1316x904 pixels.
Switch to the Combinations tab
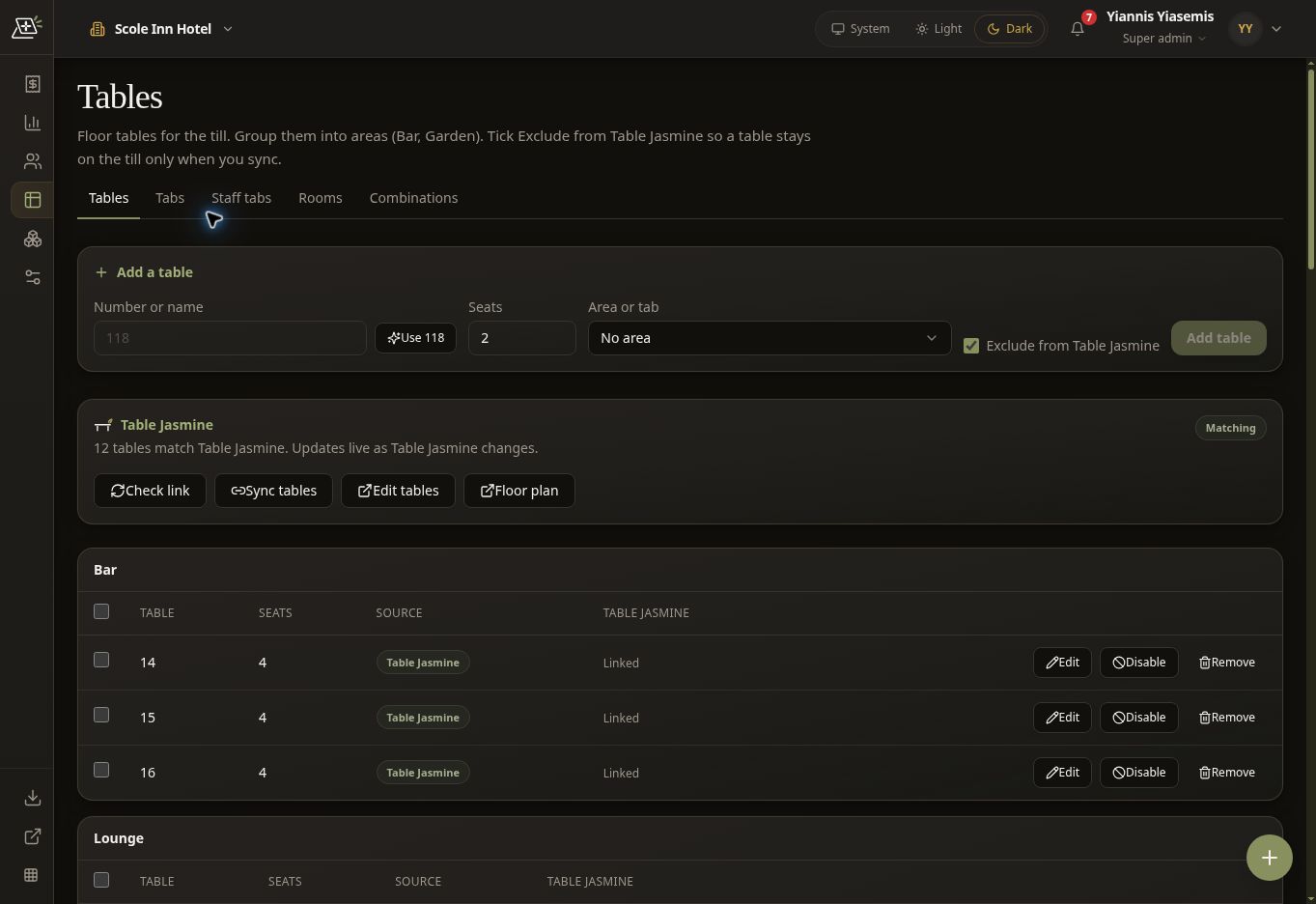pyautogui.click(x=413, y=198)
